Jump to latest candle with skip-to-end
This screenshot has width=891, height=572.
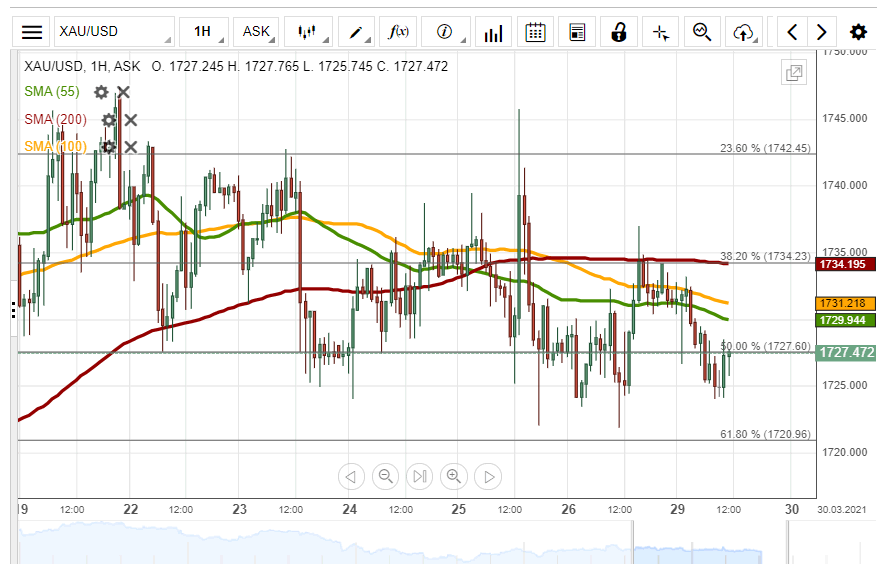click(x=420, y=476)
